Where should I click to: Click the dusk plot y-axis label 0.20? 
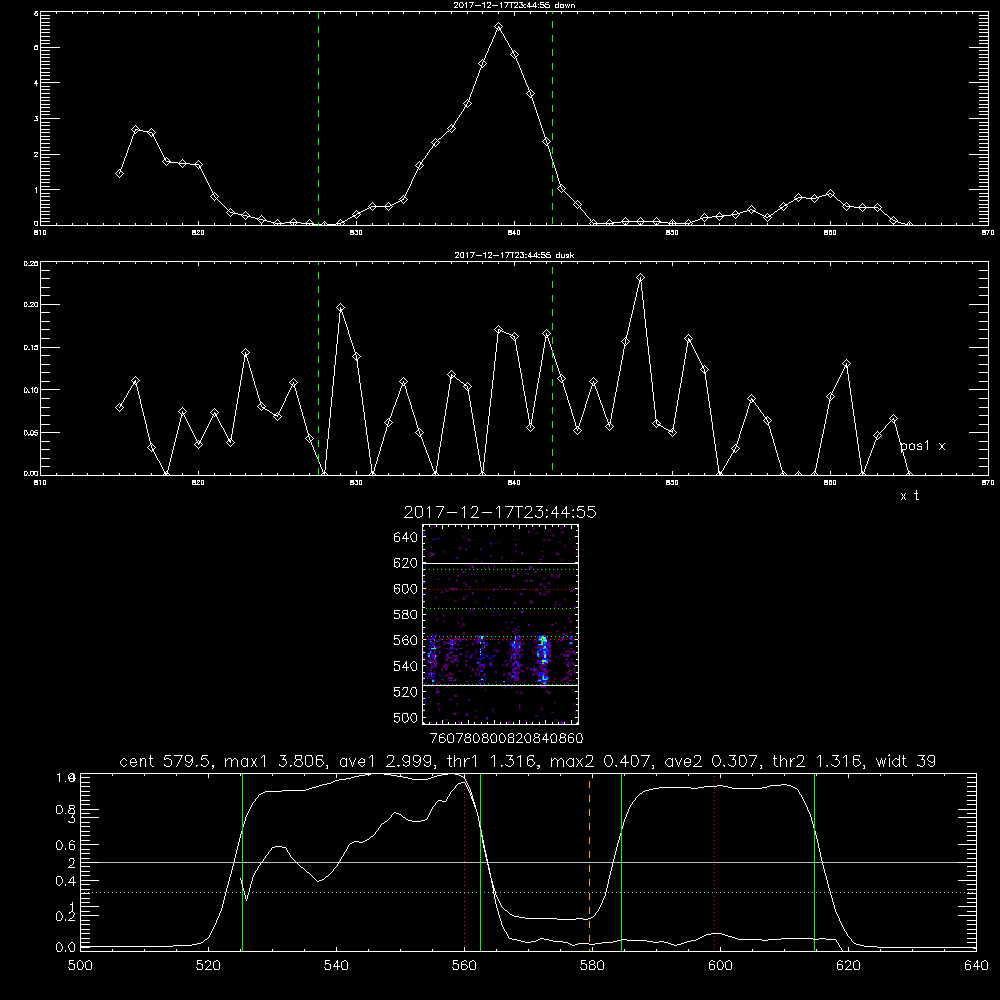[x=31, y=305]
